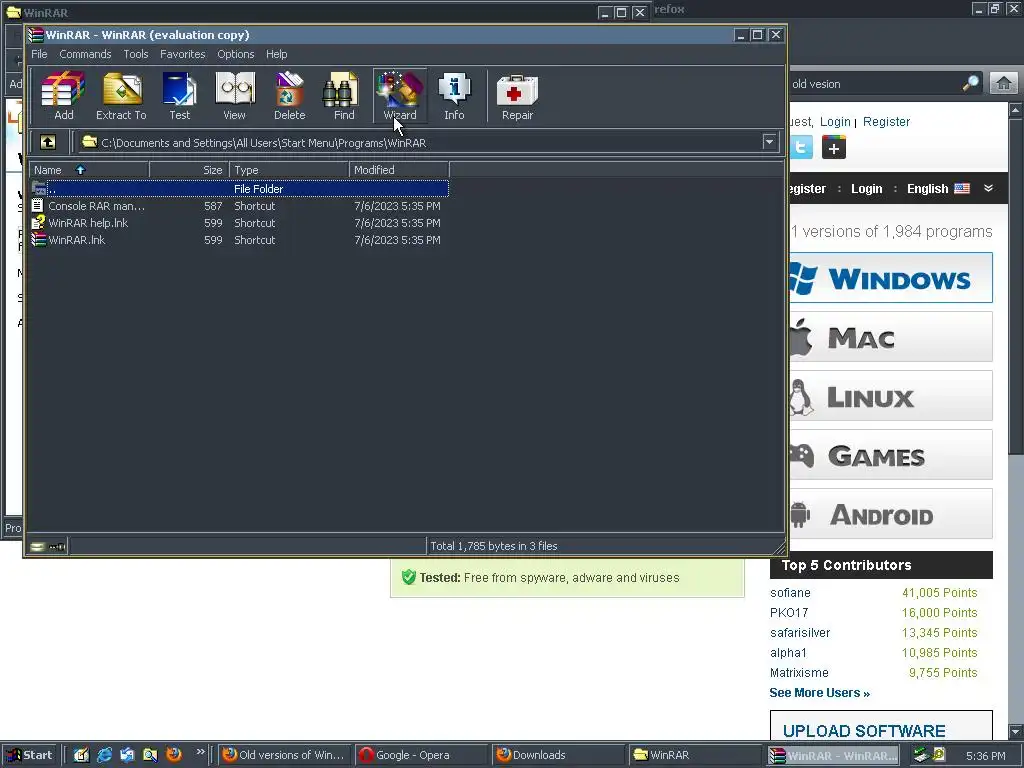Viewport: 1024px width, 768px height.
Task: Click contributor safarisilver link
Action: (x=800, y=633)
